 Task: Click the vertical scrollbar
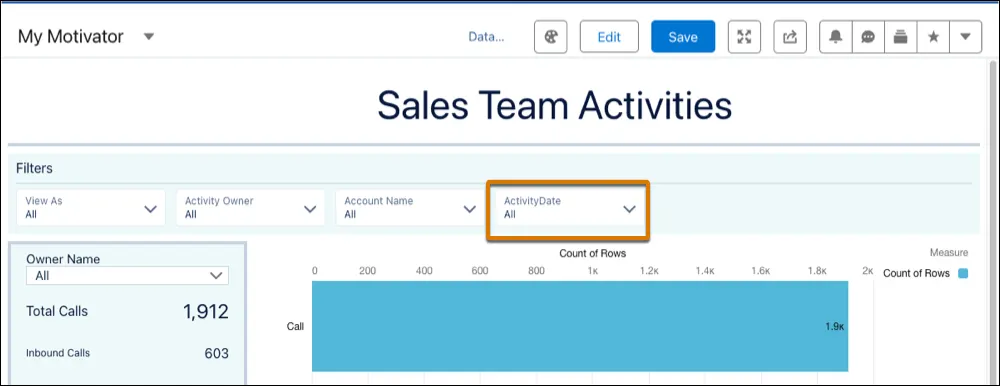click(992, 223)
